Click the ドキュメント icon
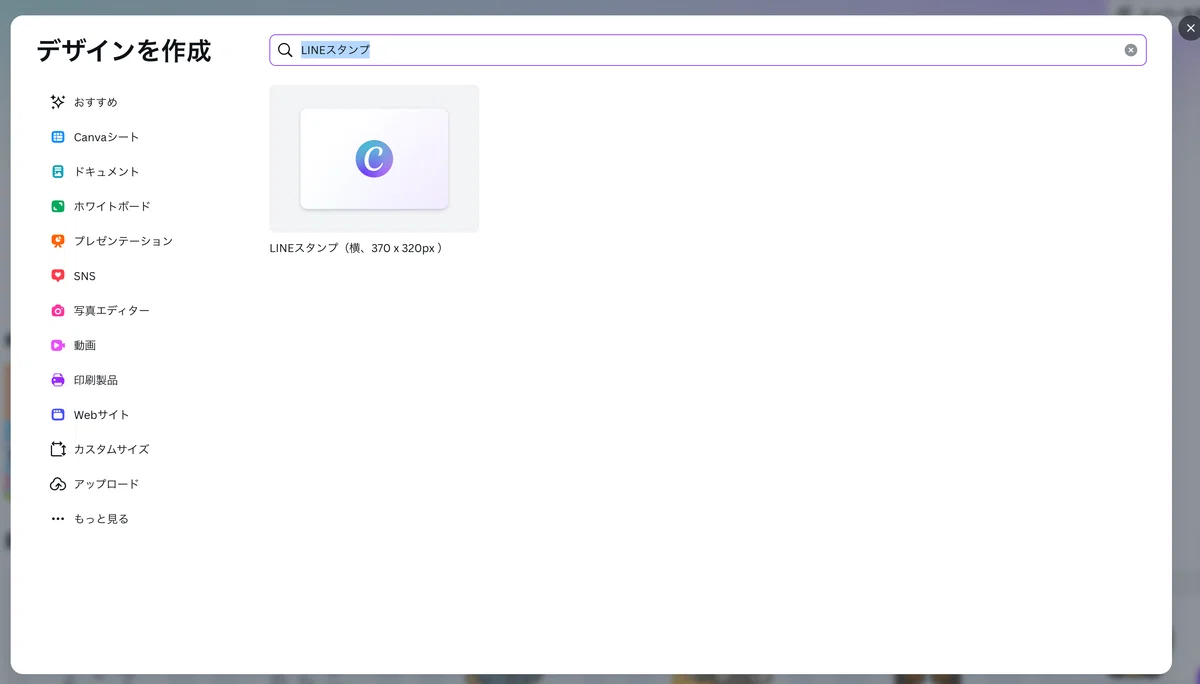 point(58,172)
